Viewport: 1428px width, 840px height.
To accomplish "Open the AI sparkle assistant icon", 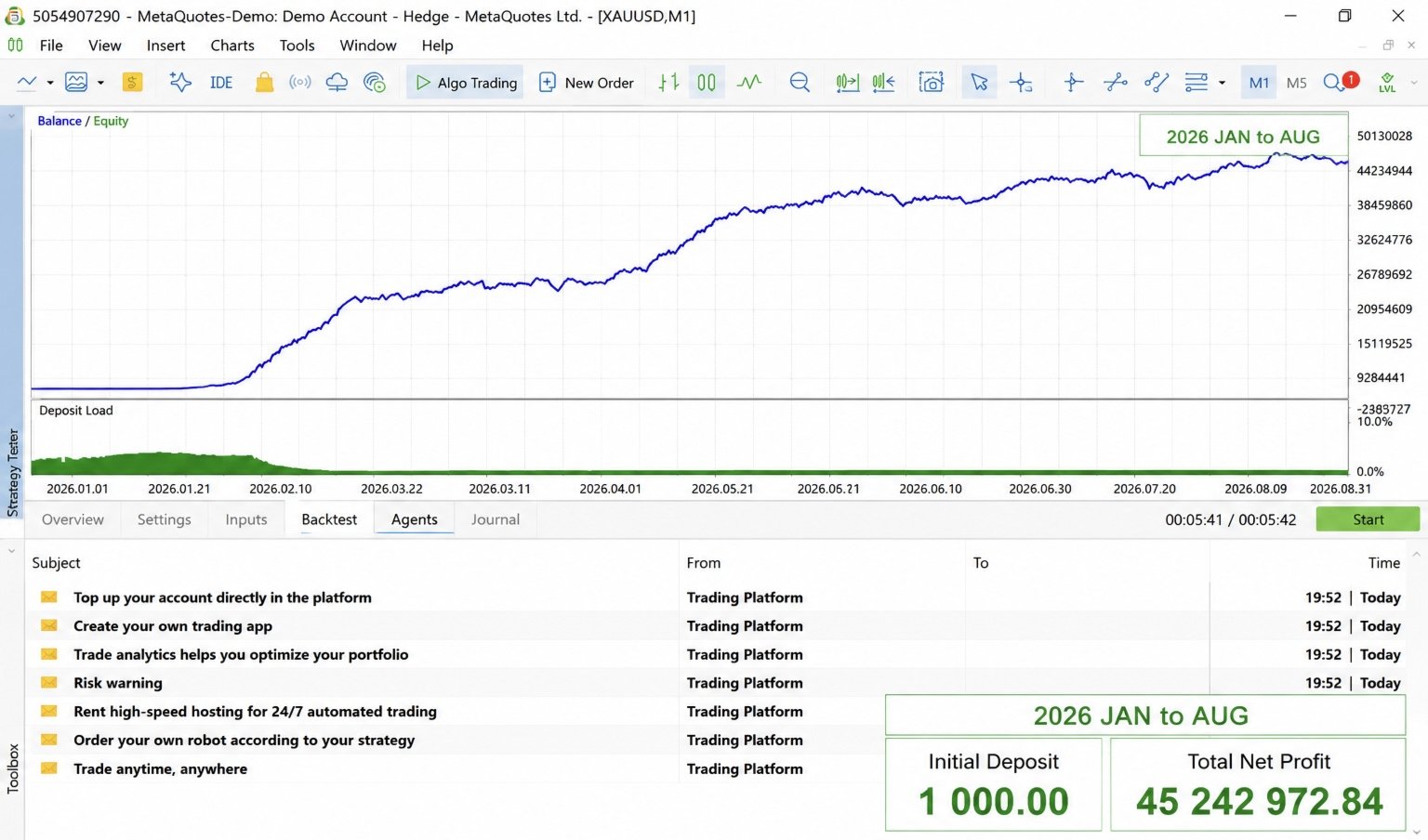I will point(180,83).
